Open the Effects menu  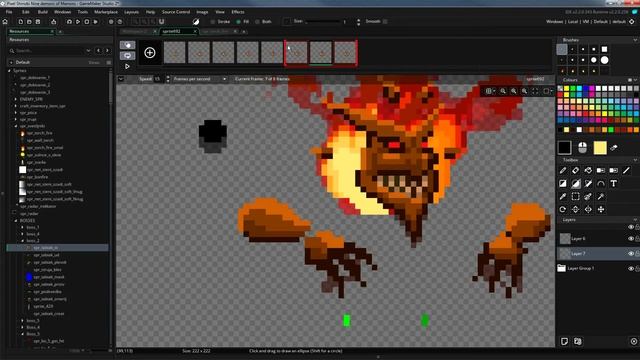238,12
